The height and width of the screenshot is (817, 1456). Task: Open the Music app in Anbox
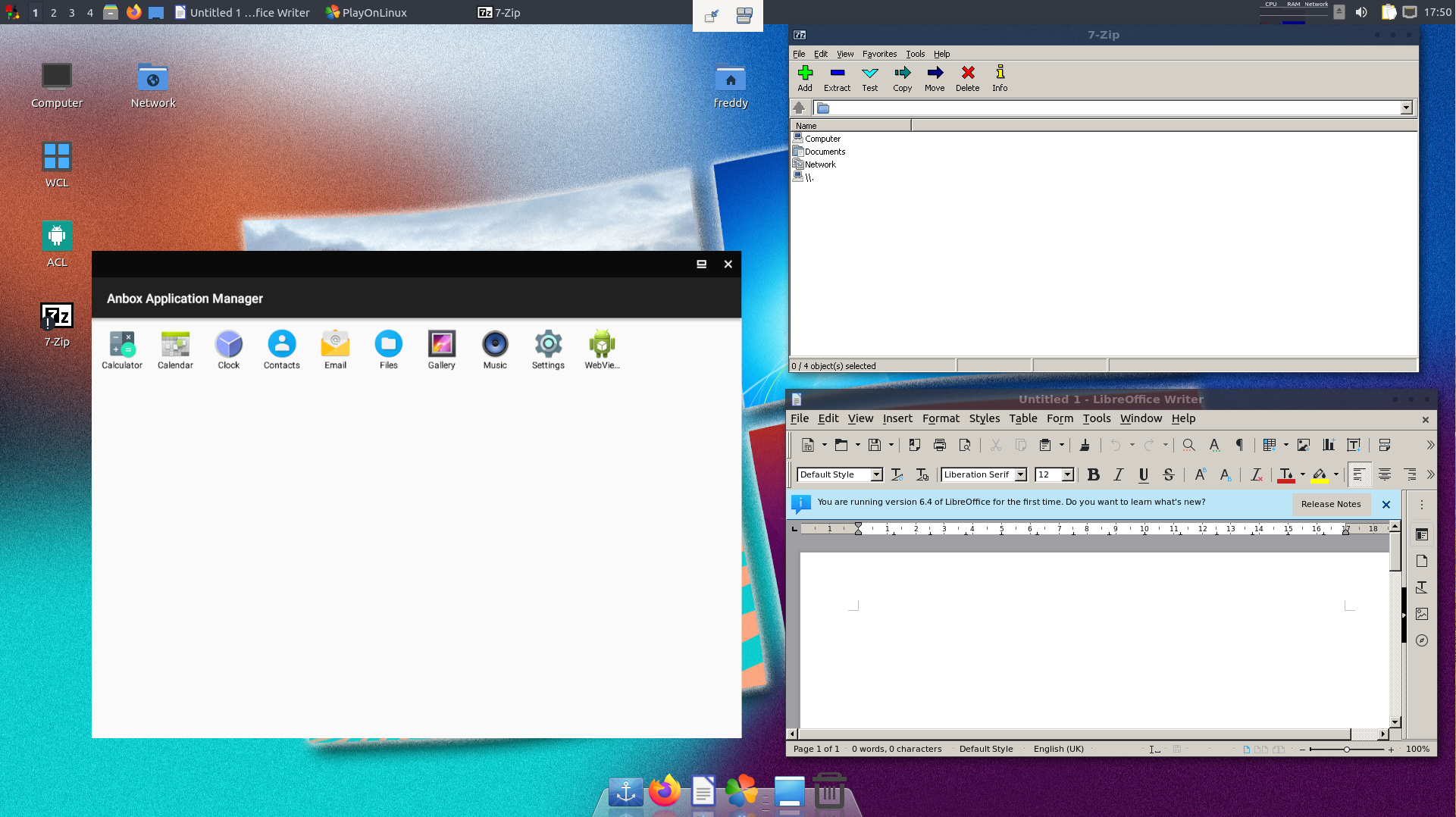(495, 346)
